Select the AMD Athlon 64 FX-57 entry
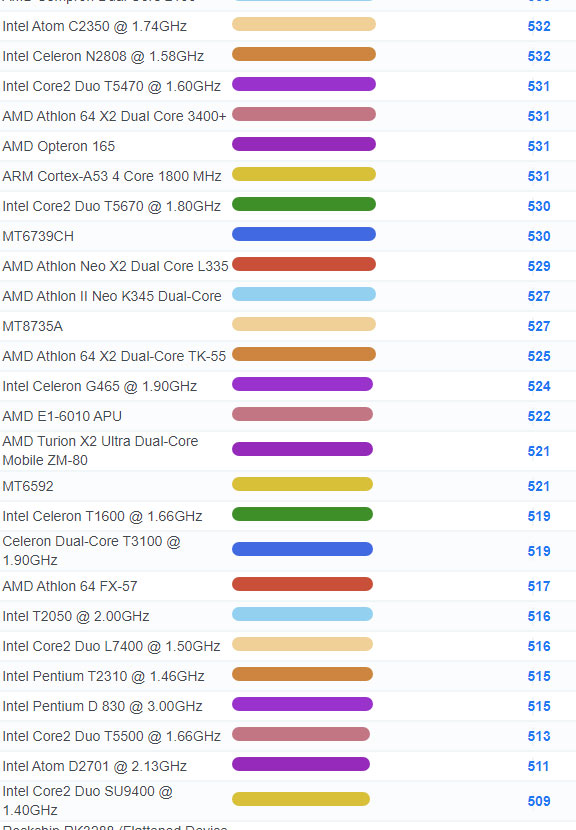This screenshot has width=576, height=830. [69, 586]
